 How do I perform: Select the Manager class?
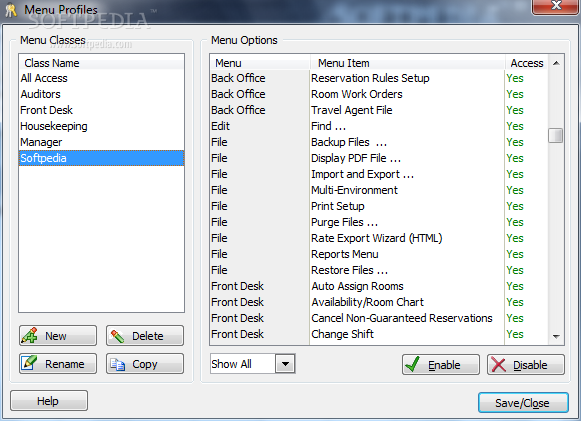(101, 142)
